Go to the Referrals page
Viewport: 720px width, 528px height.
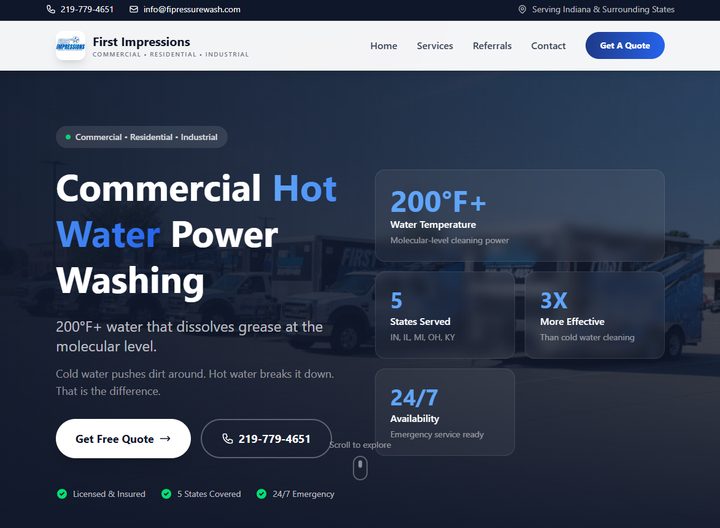pos(492,45)
